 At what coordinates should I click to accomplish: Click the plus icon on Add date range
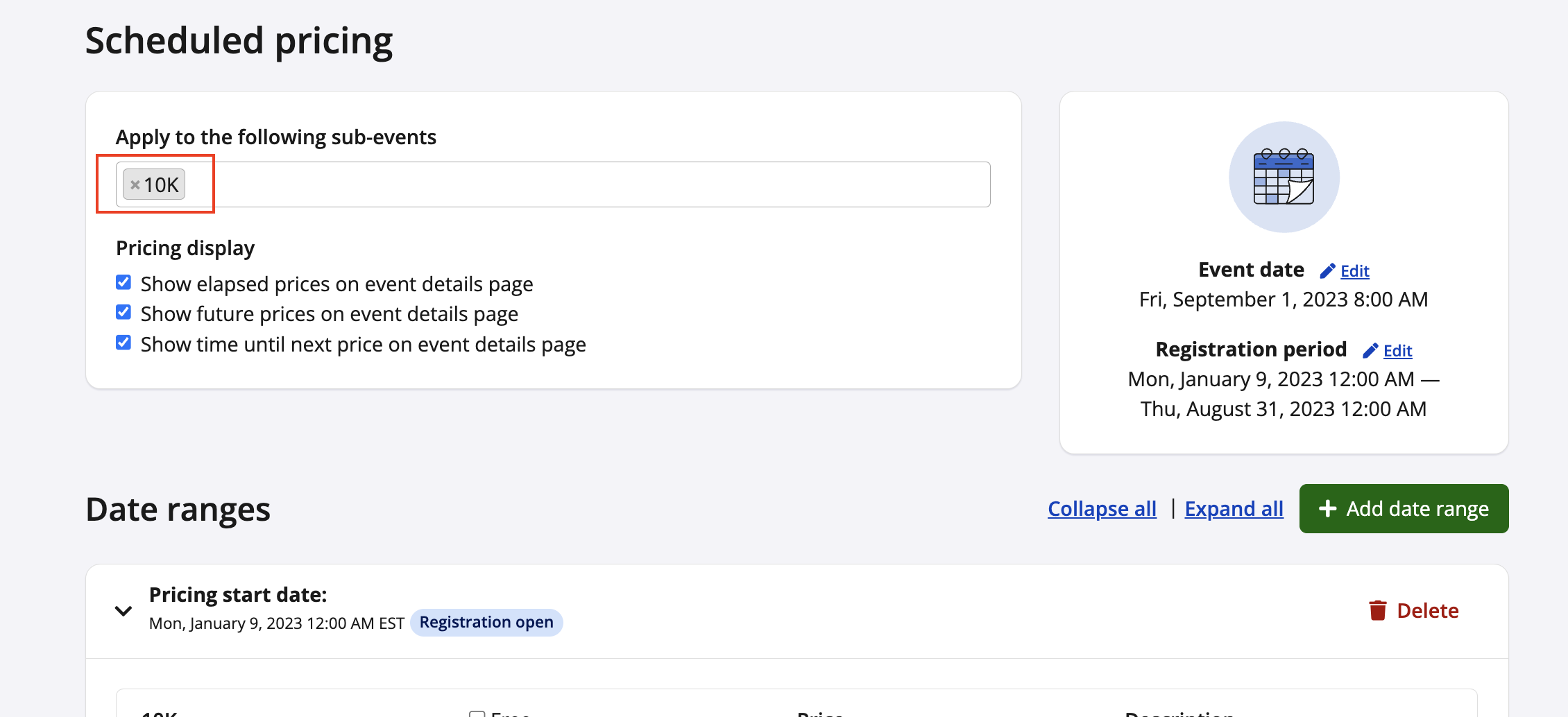(1327, 509)
